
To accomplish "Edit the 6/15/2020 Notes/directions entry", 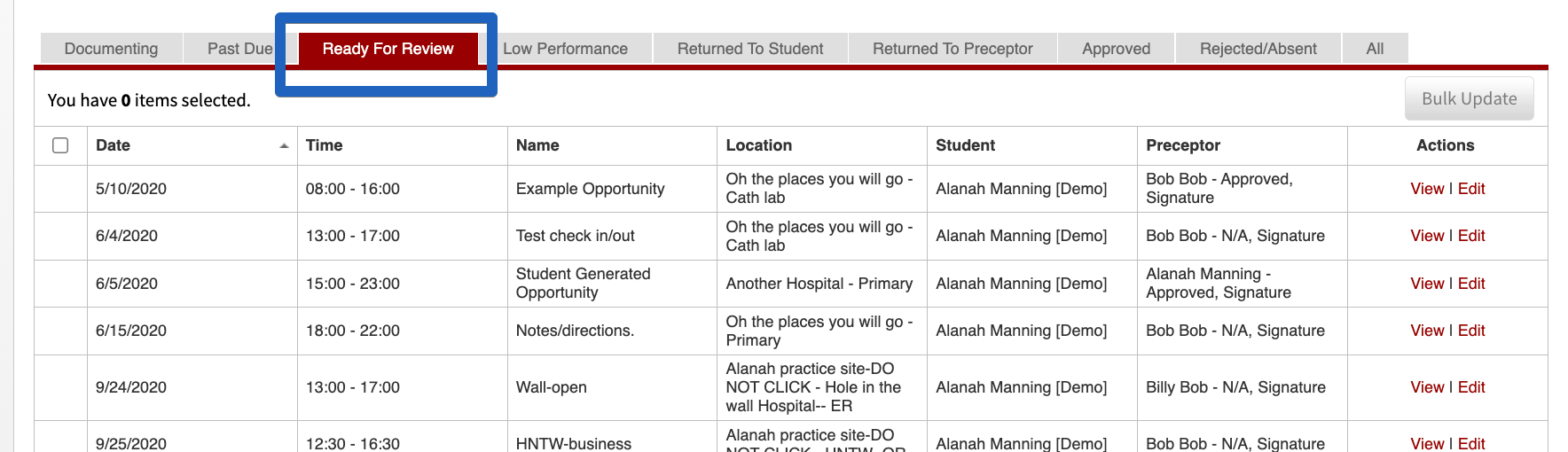I will click(x=1471, y=331).
